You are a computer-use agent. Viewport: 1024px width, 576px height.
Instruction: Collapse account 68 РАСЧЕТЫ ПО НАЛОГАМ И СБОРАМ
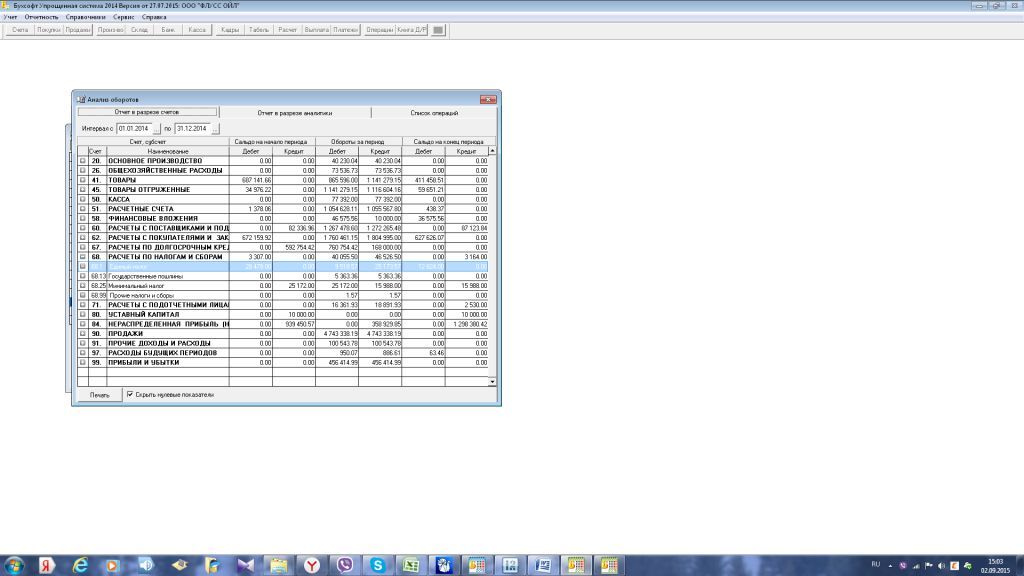(83, 256)
